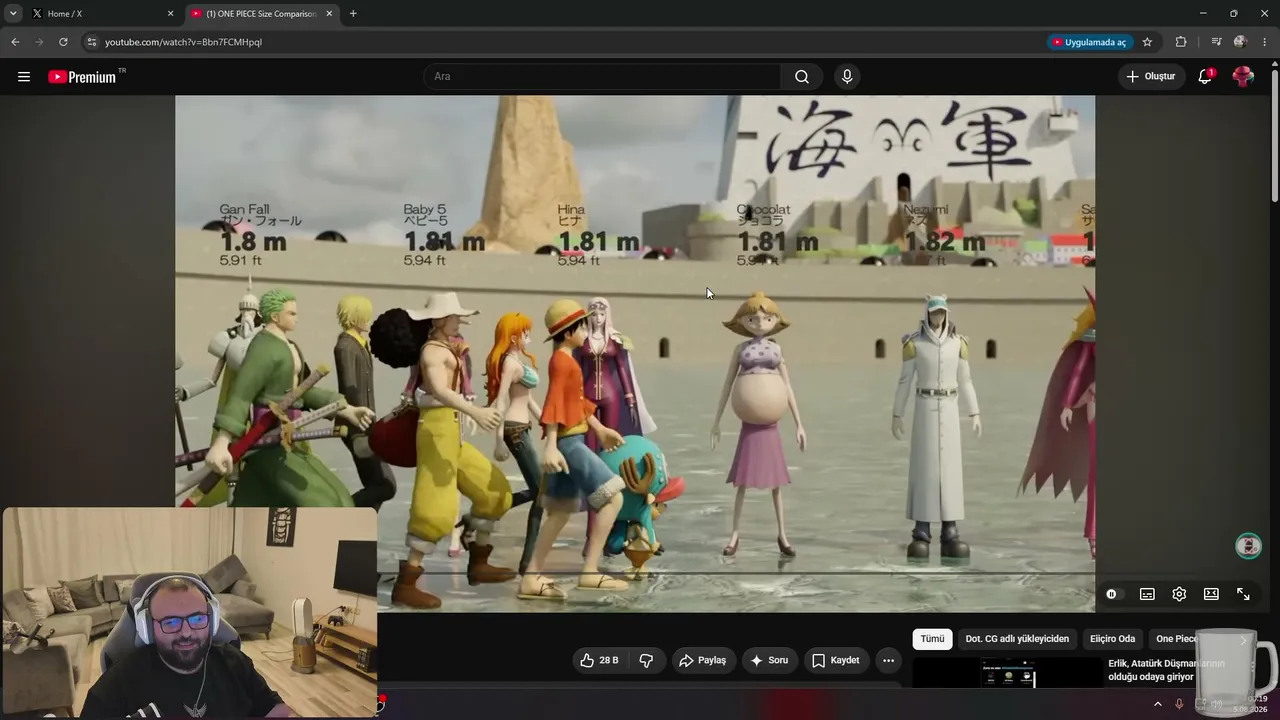
Task: Open the YouTube account avatar menu
Action: tap(1243, 76)
